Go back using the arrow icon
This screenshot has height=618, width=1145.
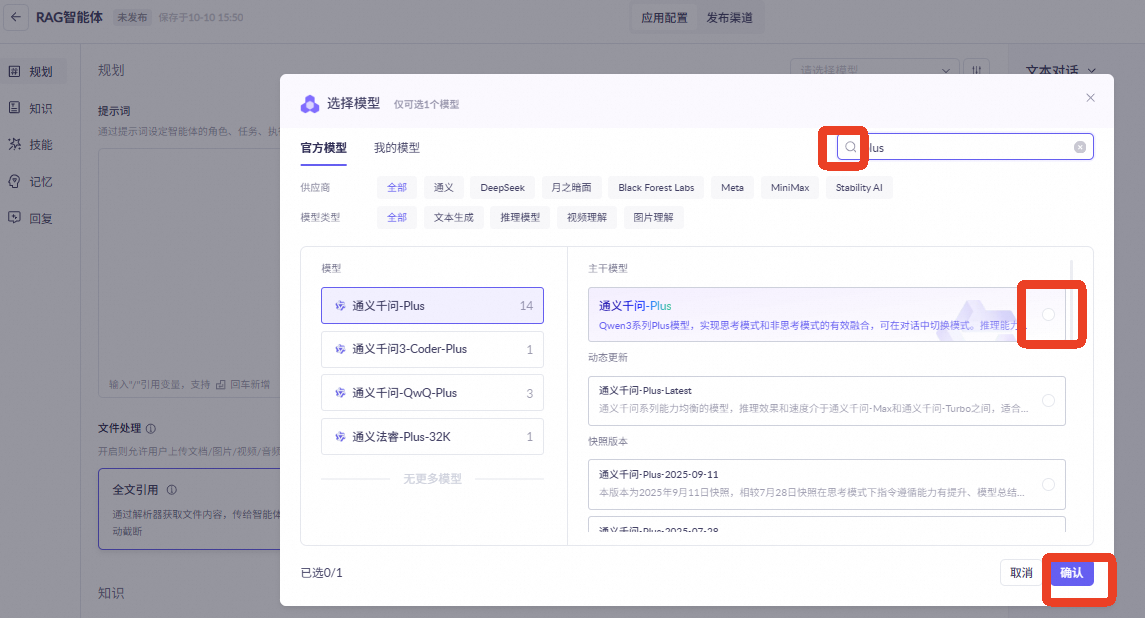[x=16, y=17]
